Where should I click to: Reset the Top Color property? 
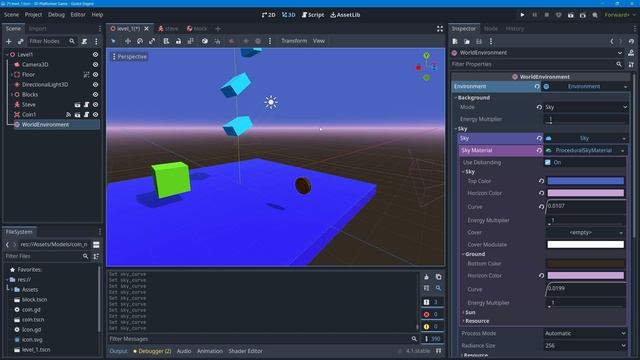[x=541, y=181]
